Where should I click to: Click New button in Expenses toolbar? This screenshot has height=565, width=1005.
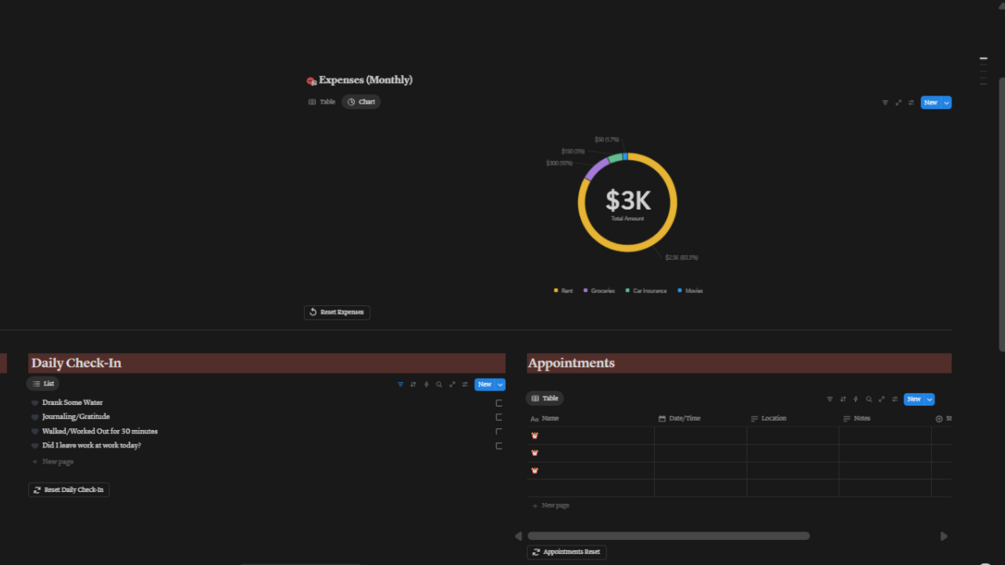tap(931, 102)
